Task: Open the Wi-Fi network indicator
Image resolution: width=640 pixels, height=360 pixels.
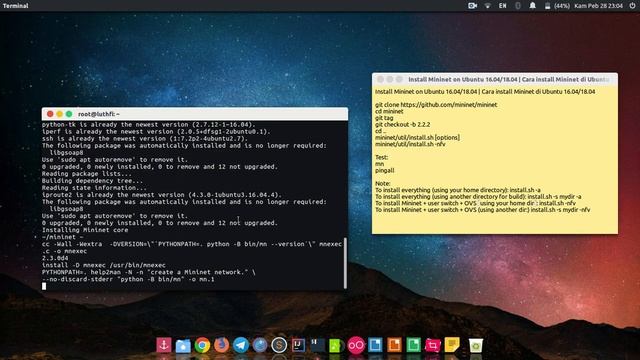Action: tap(488, 6)
